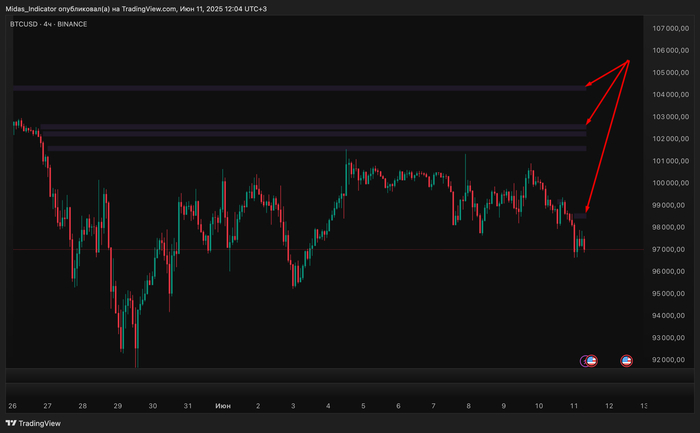Click the 107 000,00 price axis label

point(670,28)
